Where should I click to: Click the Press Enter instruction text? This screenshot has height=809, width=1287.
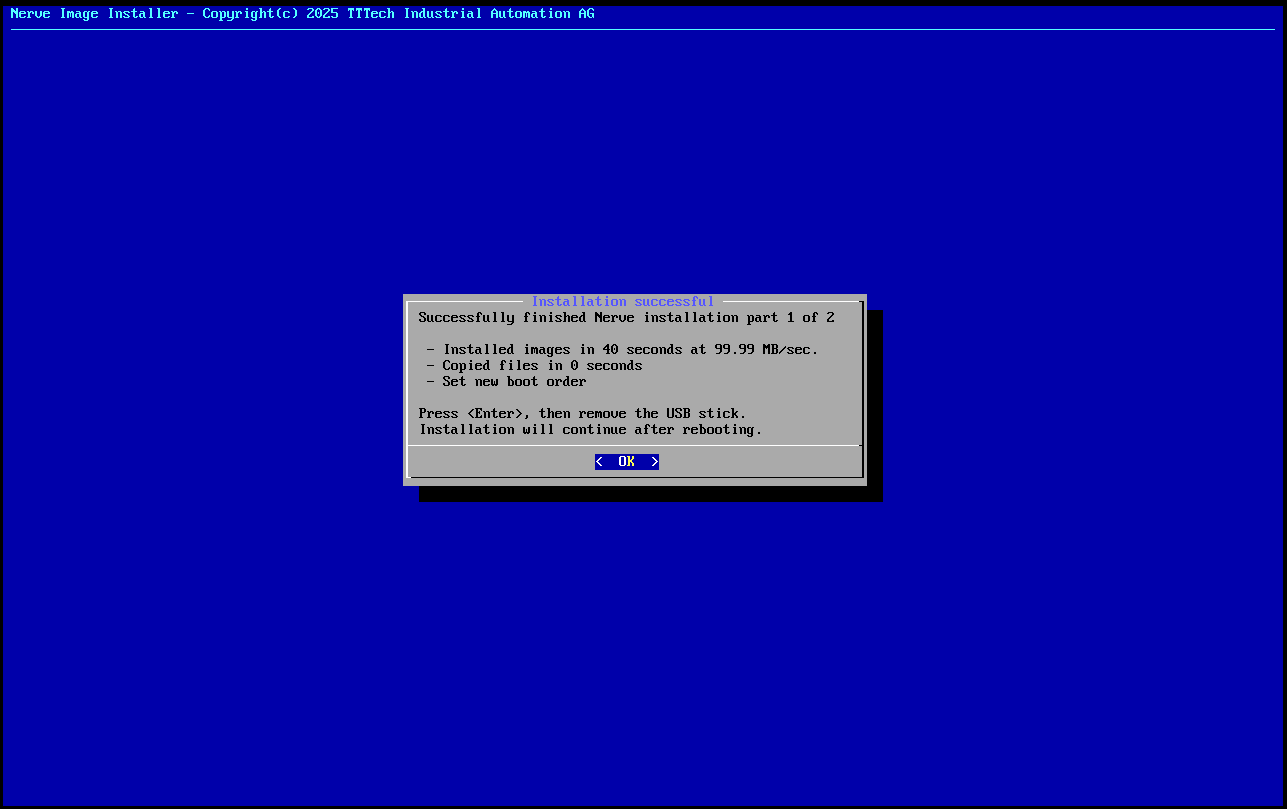pos(581,413)
